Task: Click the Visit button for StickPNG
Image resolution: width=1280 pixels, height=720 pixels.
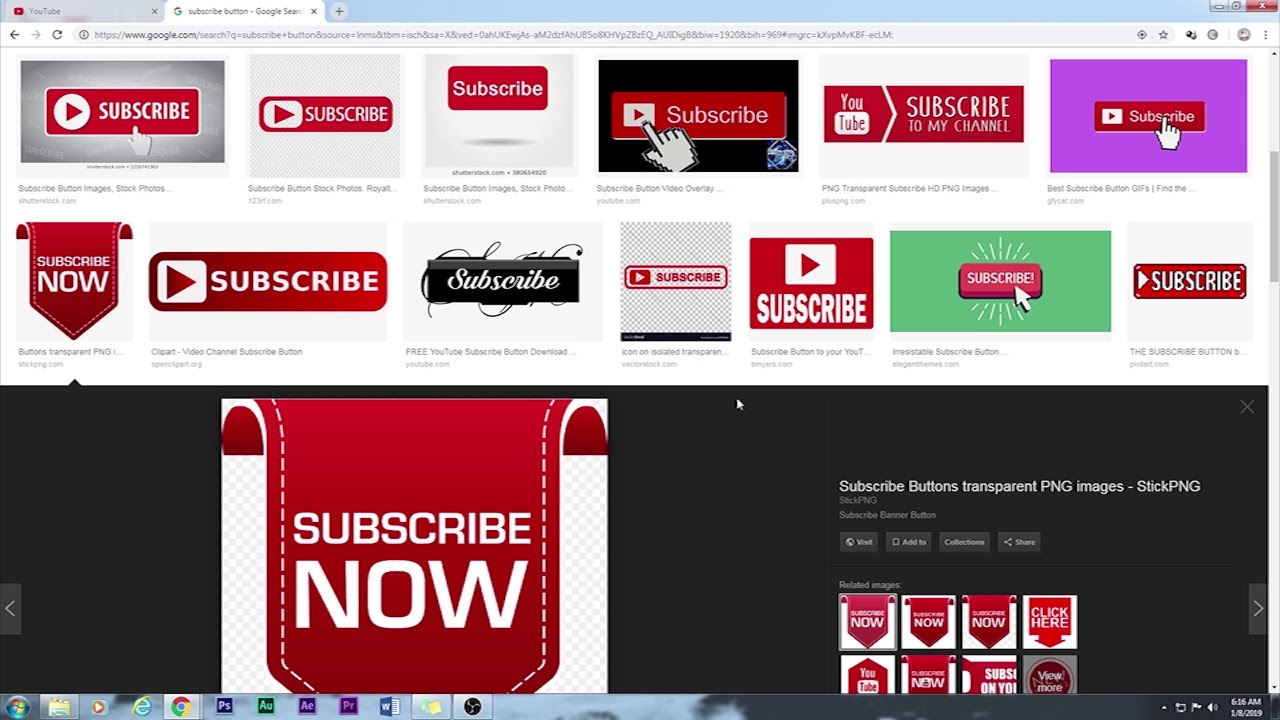Action: click(858, 541)
